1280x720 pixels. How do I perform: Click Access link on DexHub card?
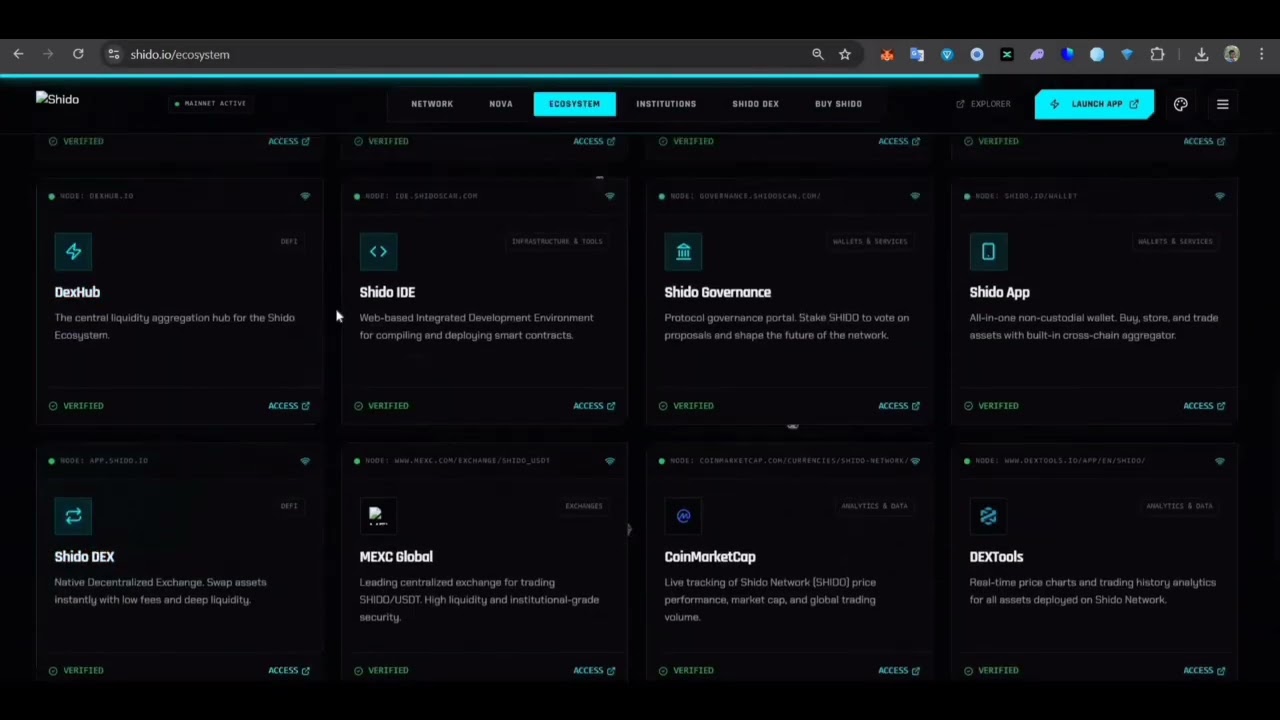289,406
